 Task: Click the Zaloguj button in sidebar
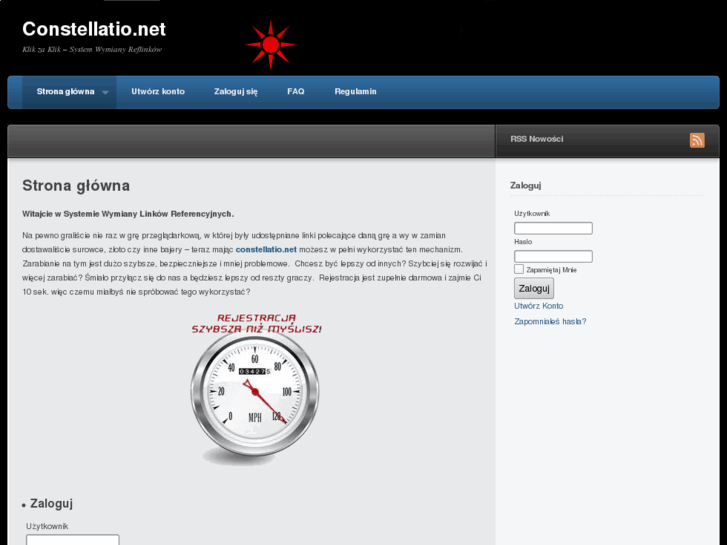pyautogui.click(x=534, y=289)
